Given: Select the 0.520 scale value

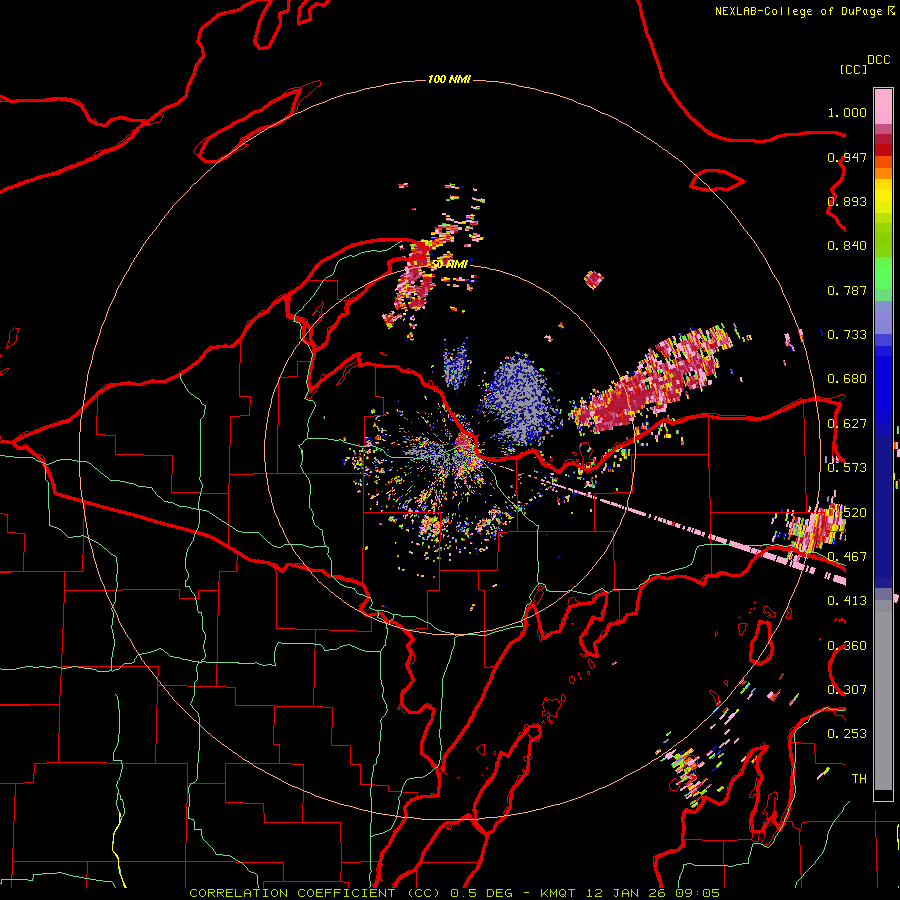Looking at the screenshot, I should 847,512.
